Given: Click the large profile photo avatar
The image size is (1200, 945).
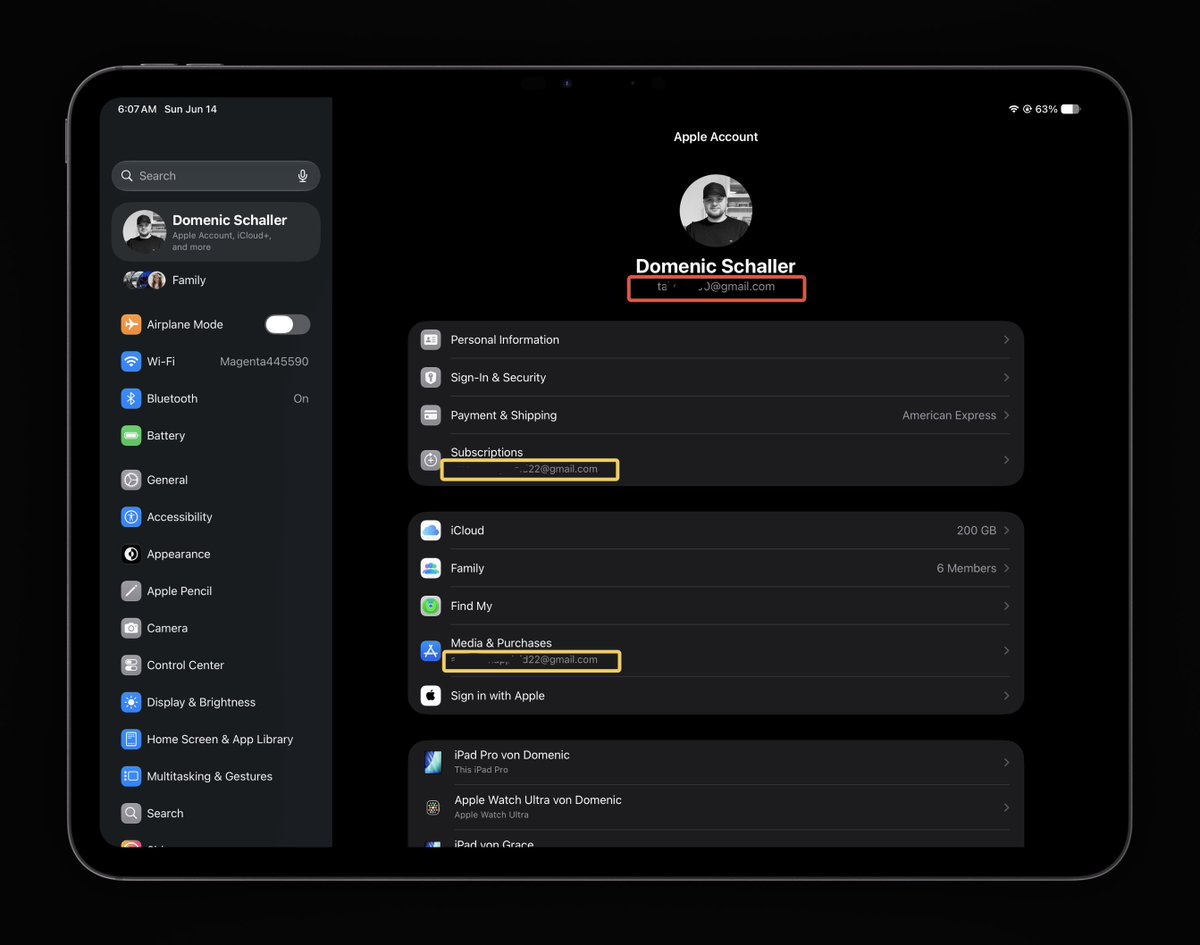Looking at the screenshot, I should pyautogui.click(x=716, y=211).
